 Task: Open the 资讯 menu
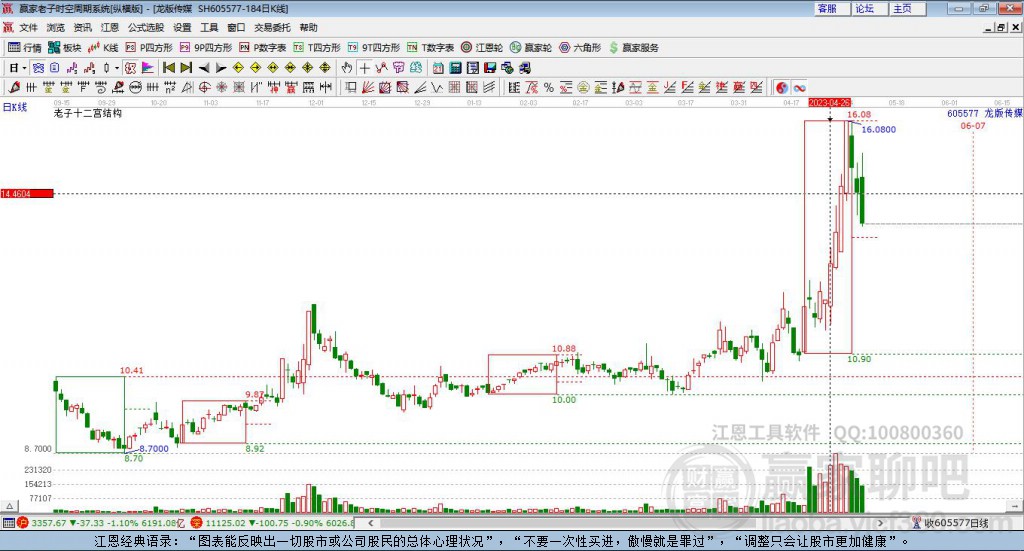(82, 27)
